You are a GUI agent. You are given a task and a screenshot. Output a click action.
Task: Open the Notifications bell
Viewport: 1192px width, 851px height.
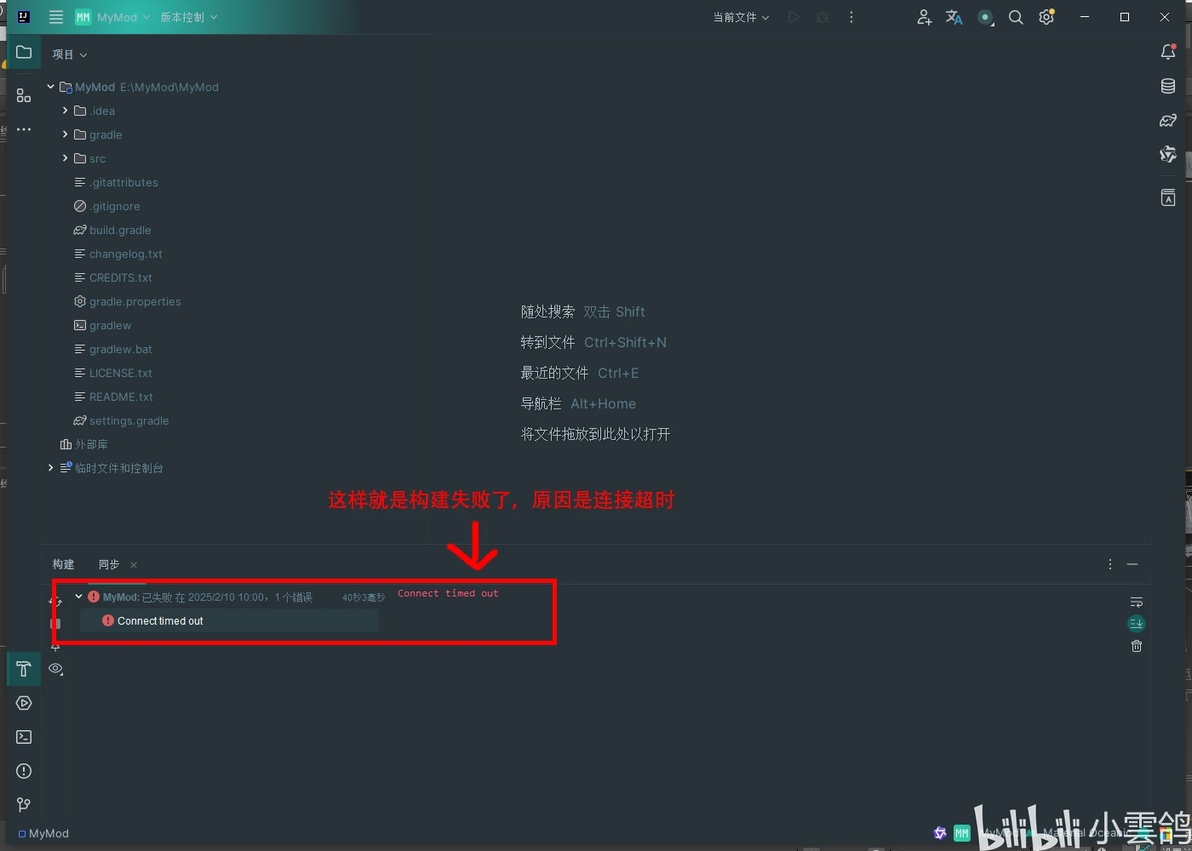[x=1168, y=52]
